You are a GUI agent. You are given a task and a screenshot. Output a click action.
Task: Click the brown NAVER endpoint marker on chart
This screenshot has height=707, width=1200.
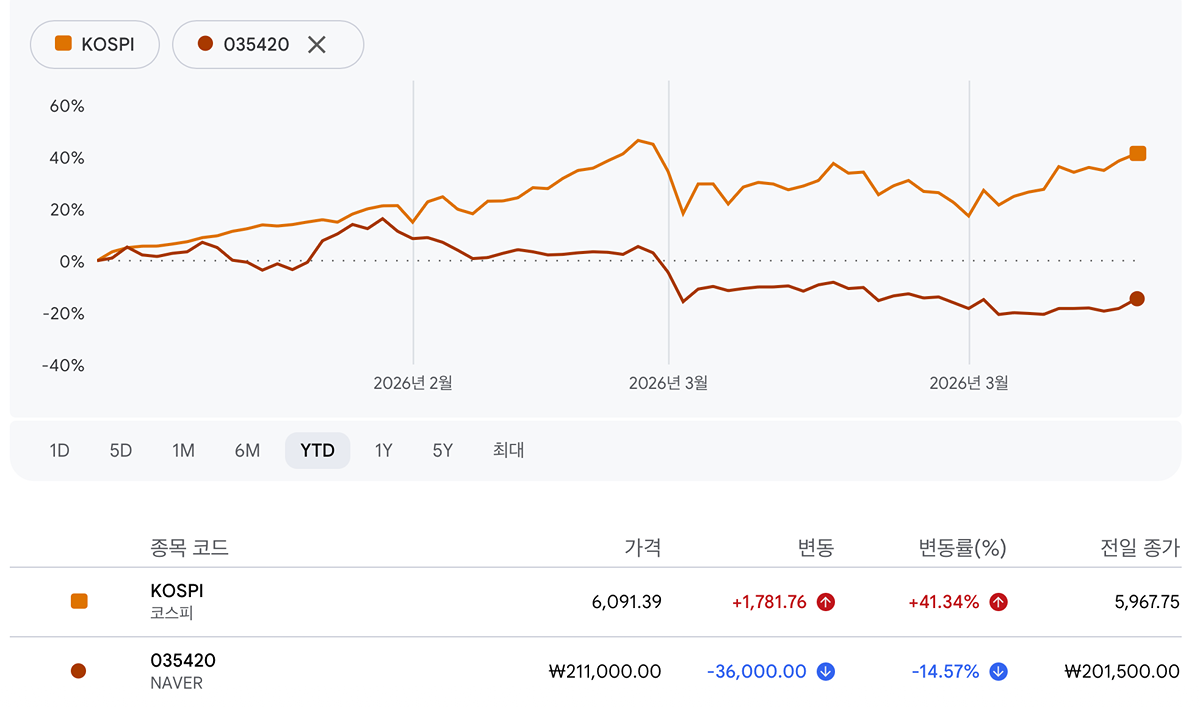click(1137, 299)
